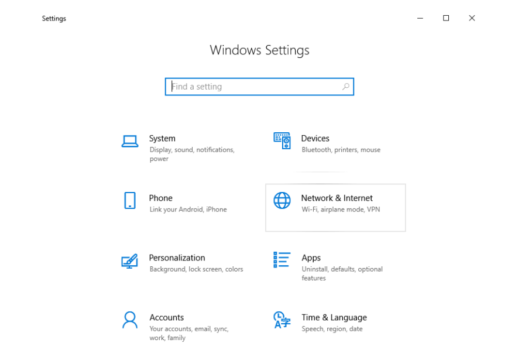
Task: Click 'Uninstall, defaults, optional features' description
Action: 342,273
